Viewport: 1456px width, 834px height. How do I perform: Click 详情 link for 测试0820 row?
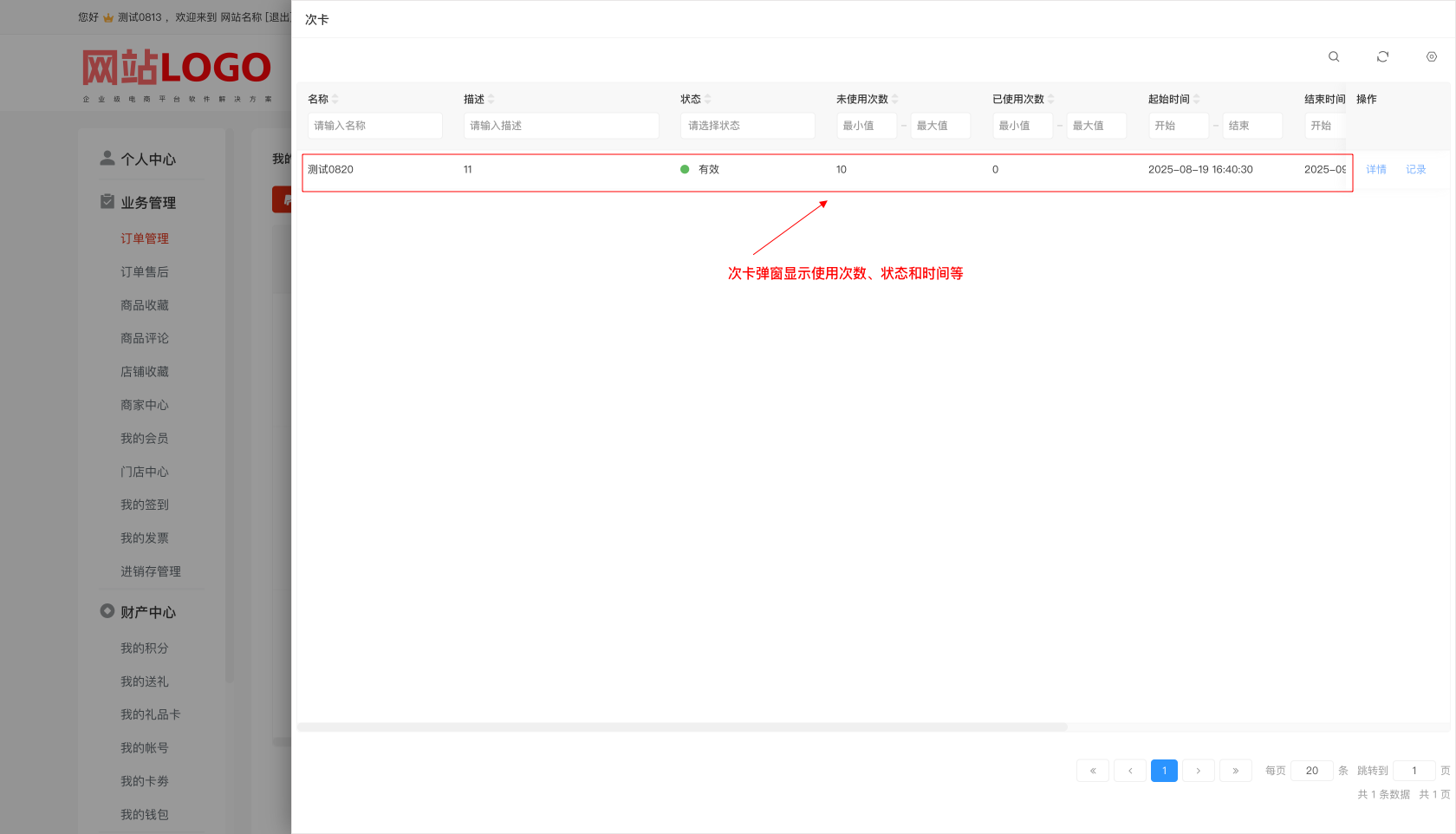click(x=1376, y=170)
